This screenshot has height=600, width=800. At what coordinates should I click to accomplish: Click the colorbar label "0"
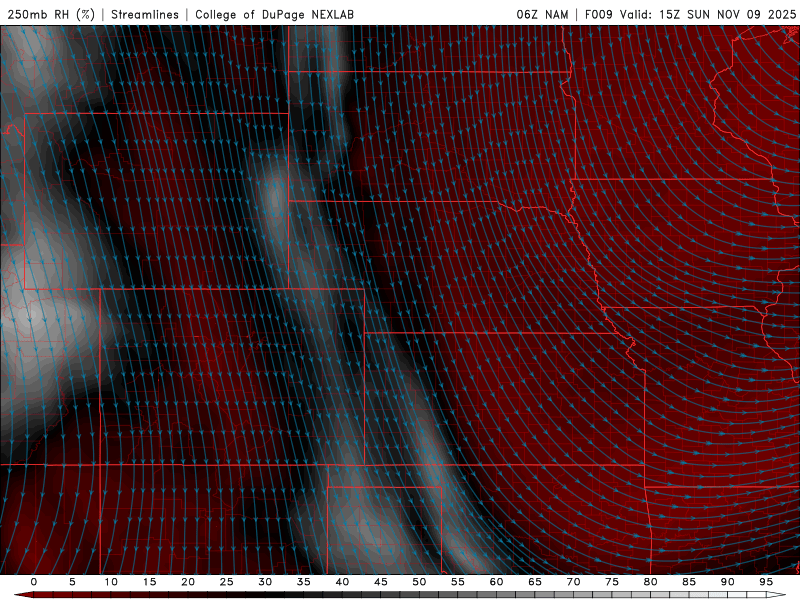(34, 582)
